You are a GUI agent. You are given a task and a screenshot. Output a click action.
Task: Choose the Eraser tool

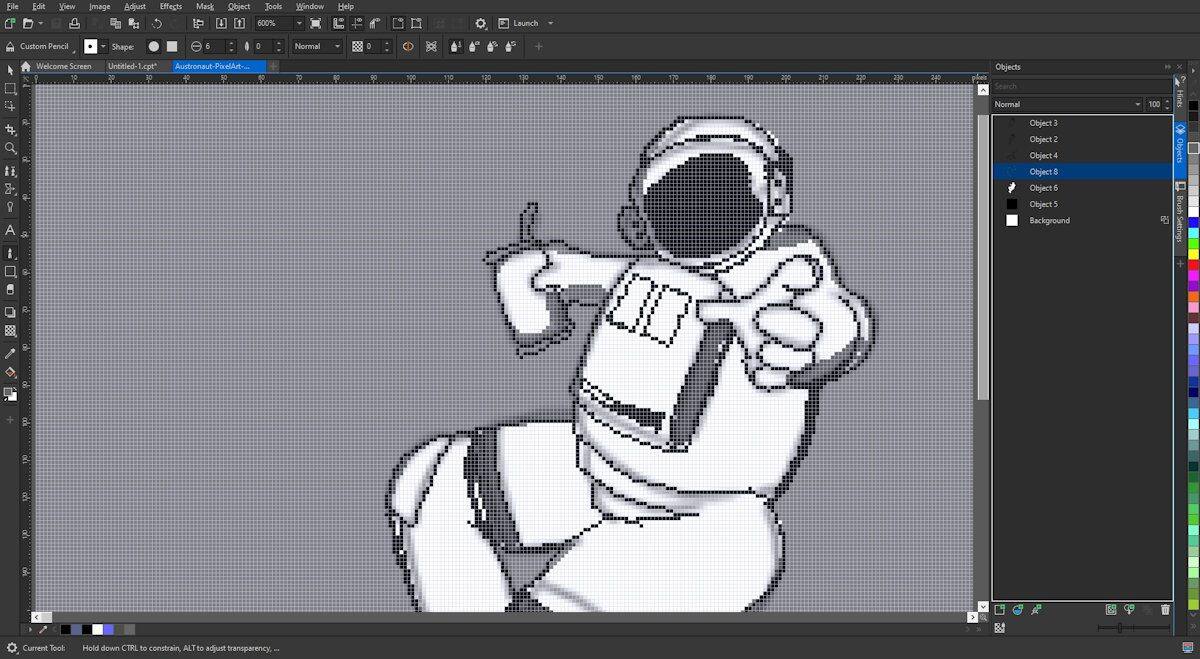[11, 290]
